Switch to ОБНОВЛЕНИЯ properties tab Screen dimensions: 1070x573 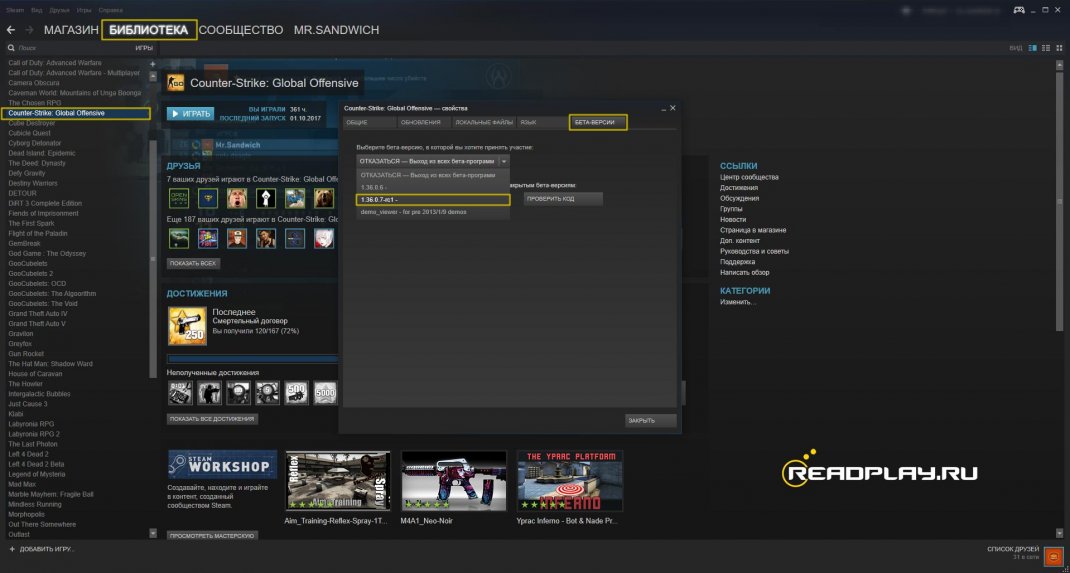point(422,122)
